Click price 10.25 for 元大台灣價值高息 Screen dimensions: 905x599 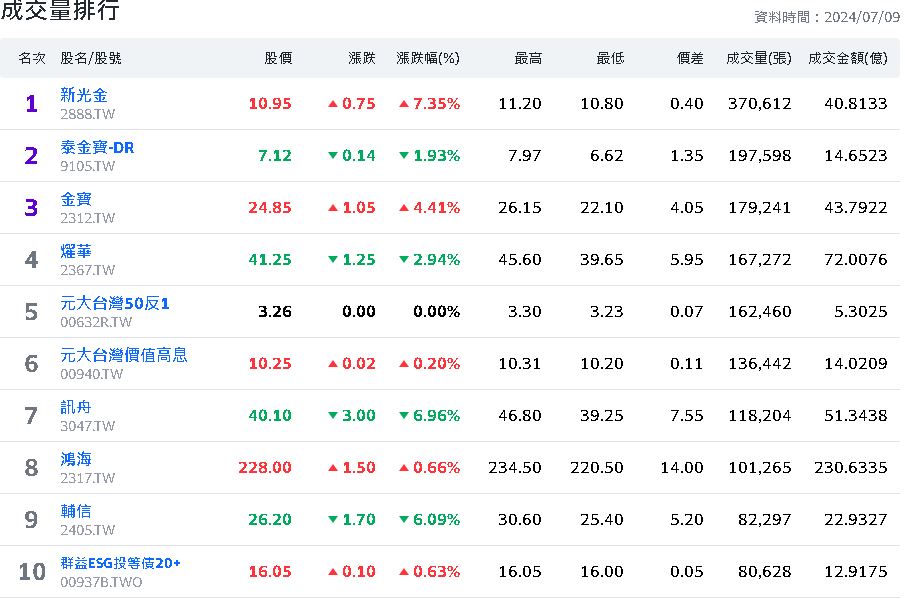[x=270, y=364]
